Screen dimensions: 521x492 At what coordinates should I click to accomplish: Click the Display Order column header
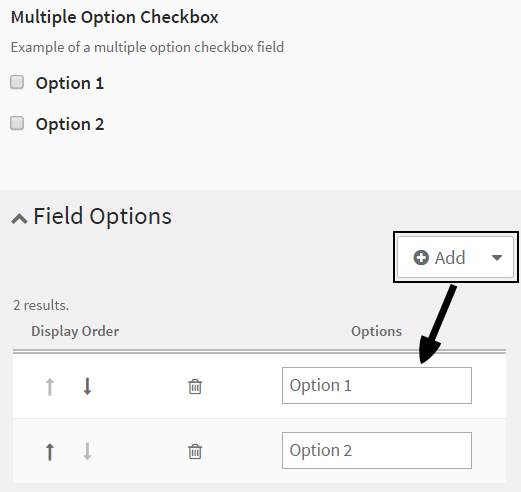pyautogui.click(x=75, y=331)
